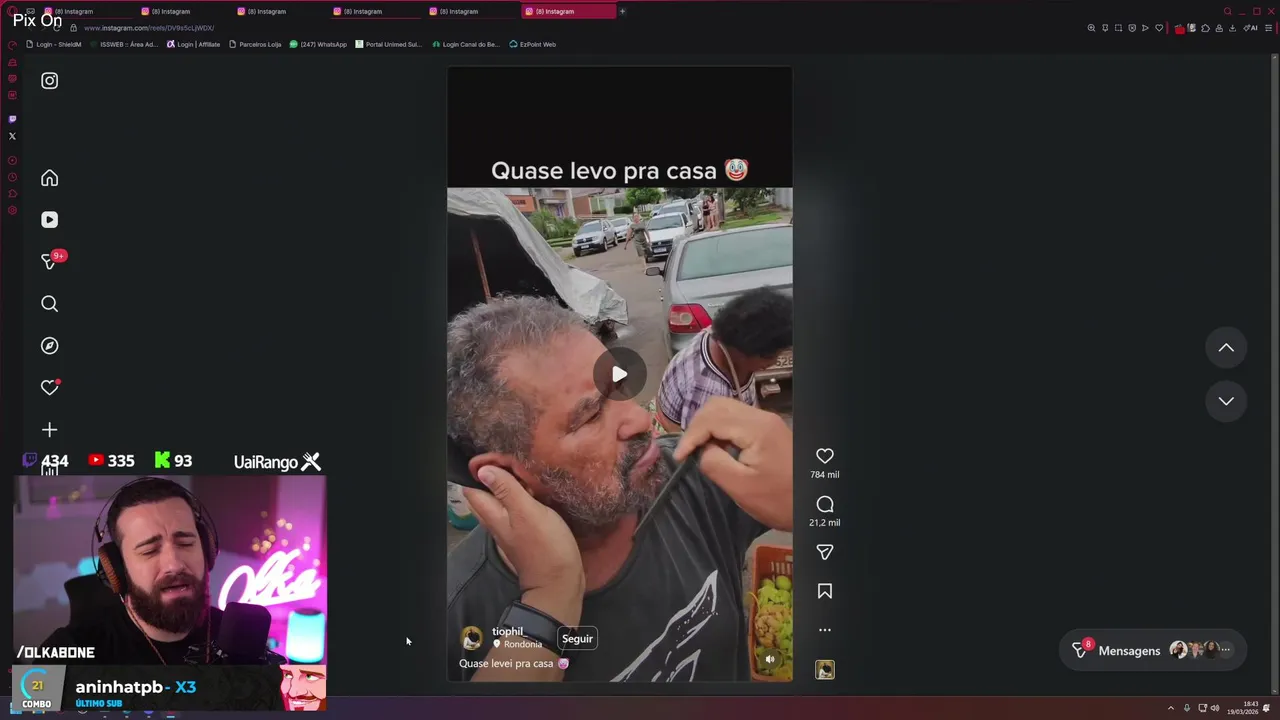
Task: Open Login Canal do Be... bookmark
Action: coord(466,44)
